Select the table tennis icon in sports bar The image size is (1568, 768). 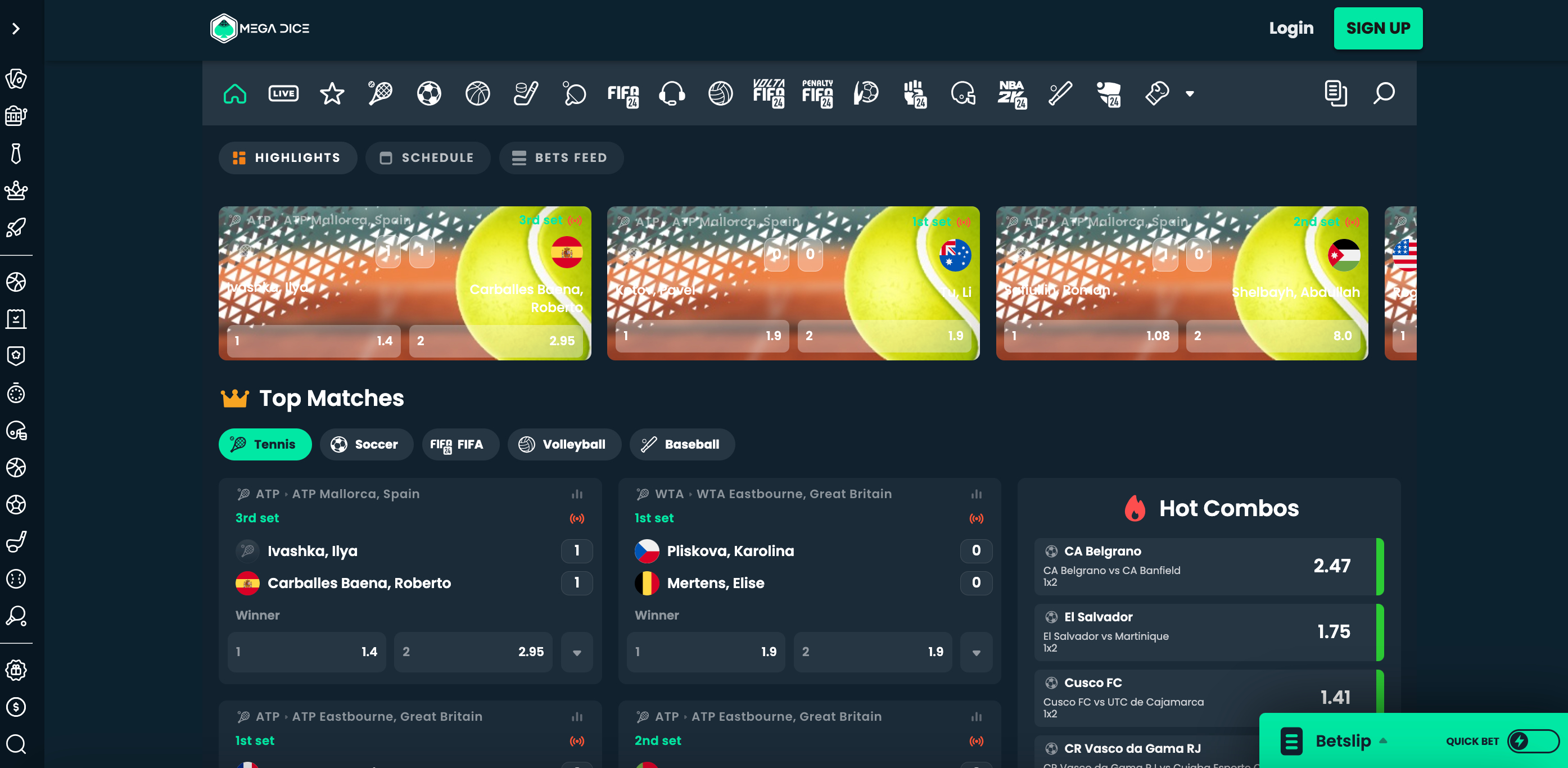coord(575,94)
